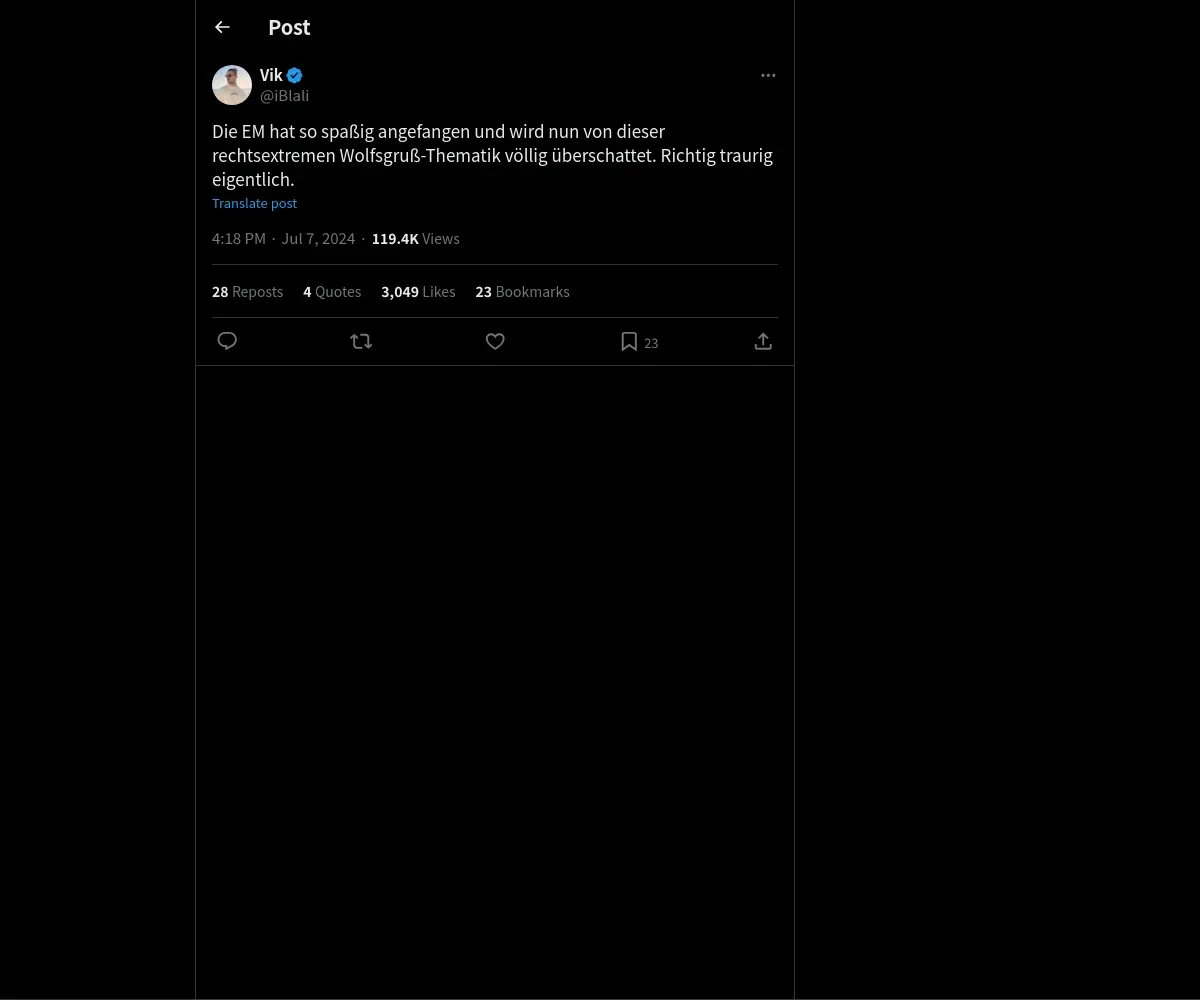The image size is (1200, 1000).
Task: Click the reply speech bubble icon
Action: 227,341
